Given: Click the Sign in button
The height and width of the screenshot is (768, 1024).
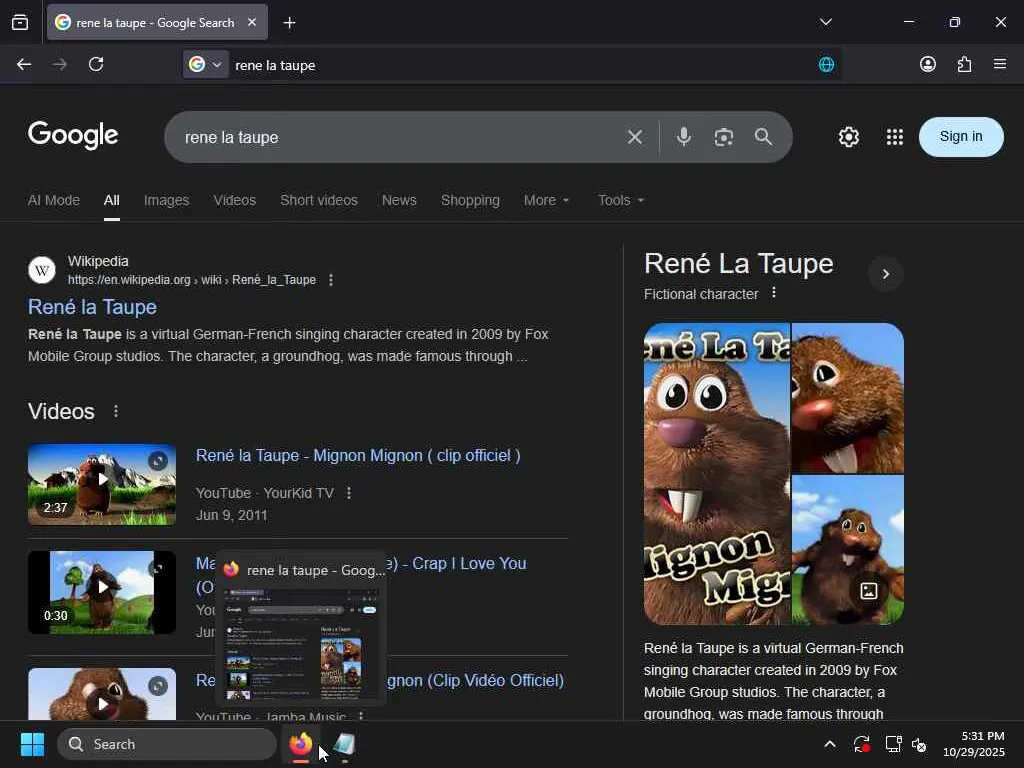Looking at the screenshot, I should point(961,136).
